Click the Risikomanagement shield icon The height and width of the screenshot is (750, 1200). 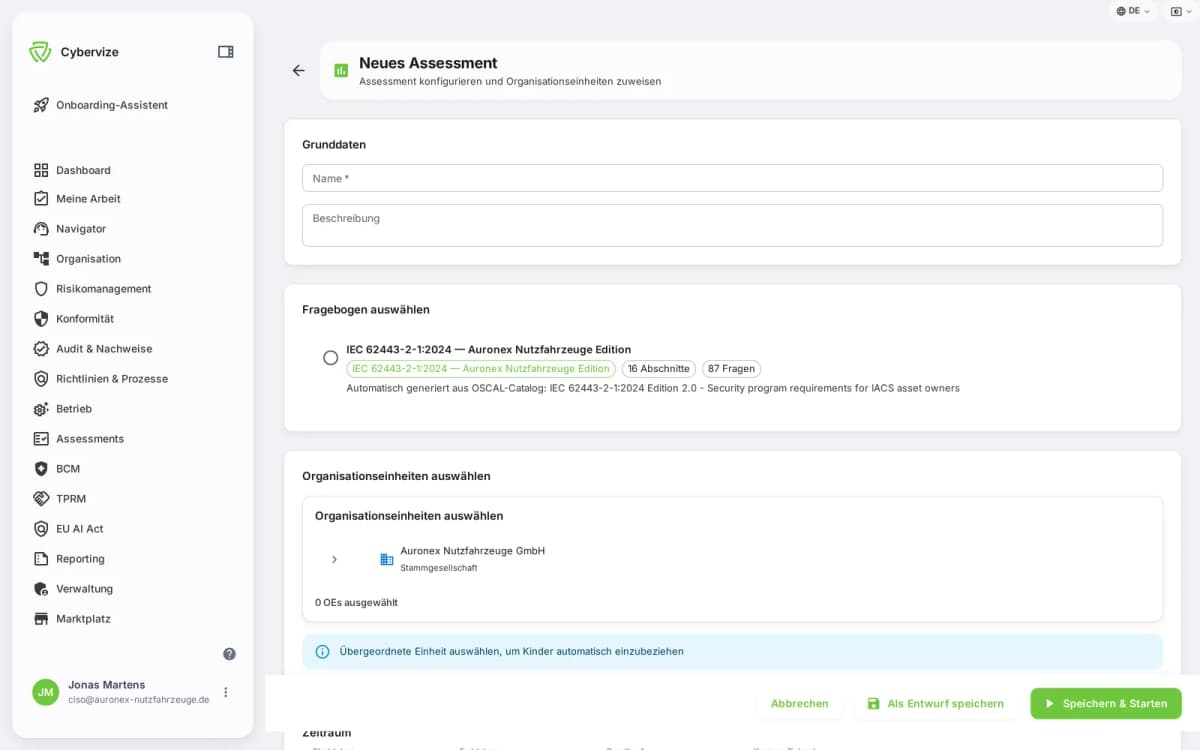[x=41, y=289]
